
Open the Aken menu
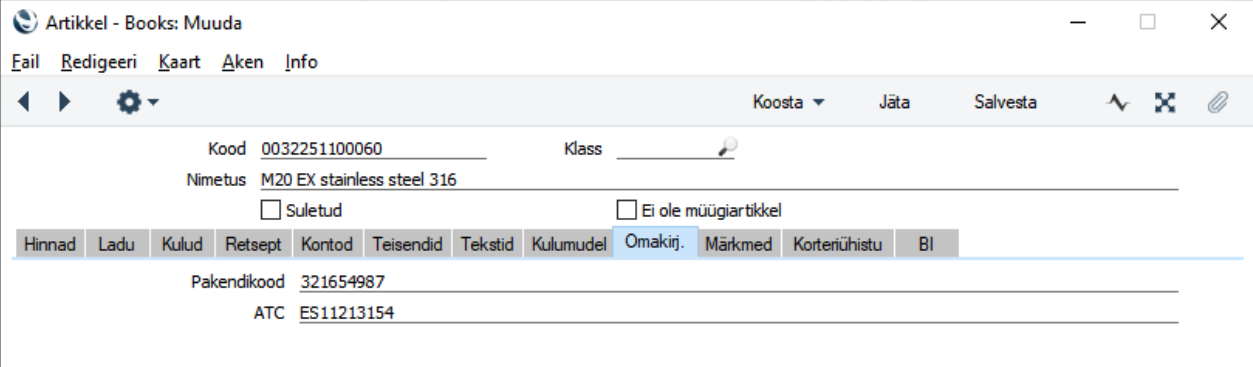click(243, 62)
